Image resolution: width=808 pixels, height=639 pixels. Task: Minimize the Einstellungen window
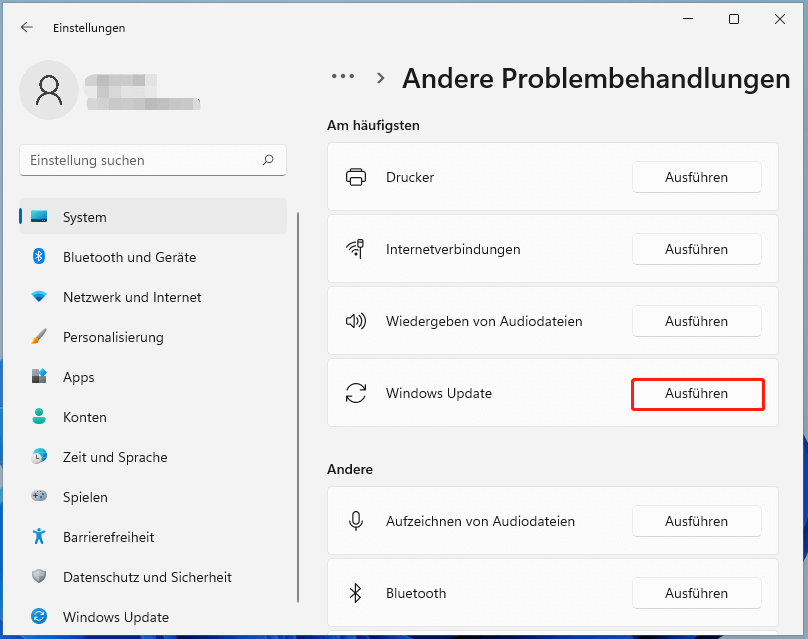point(688,19)
